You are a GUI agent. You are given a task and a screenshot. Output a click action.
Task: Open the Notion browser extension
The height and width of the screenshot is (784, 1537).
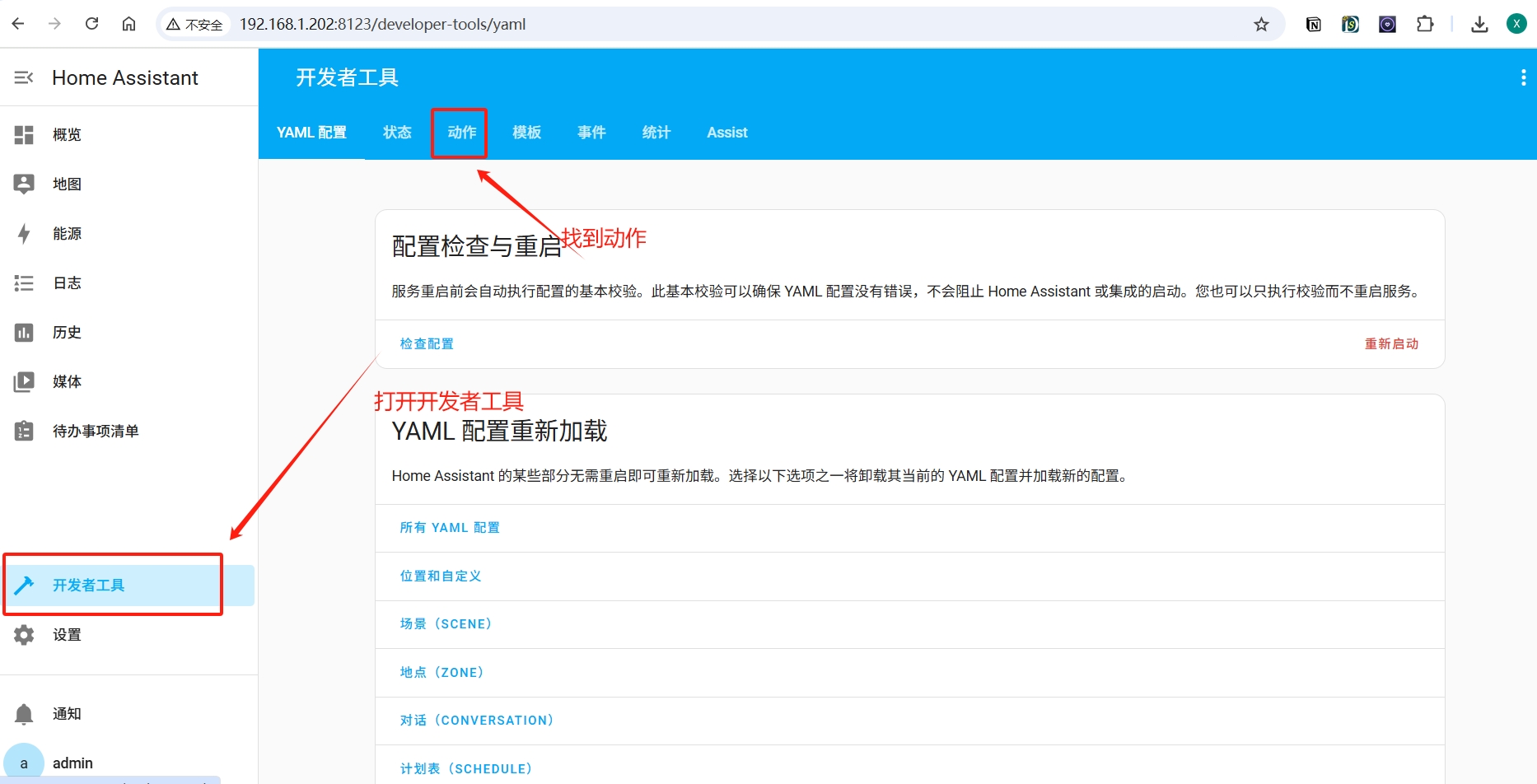pos(1314,25)
